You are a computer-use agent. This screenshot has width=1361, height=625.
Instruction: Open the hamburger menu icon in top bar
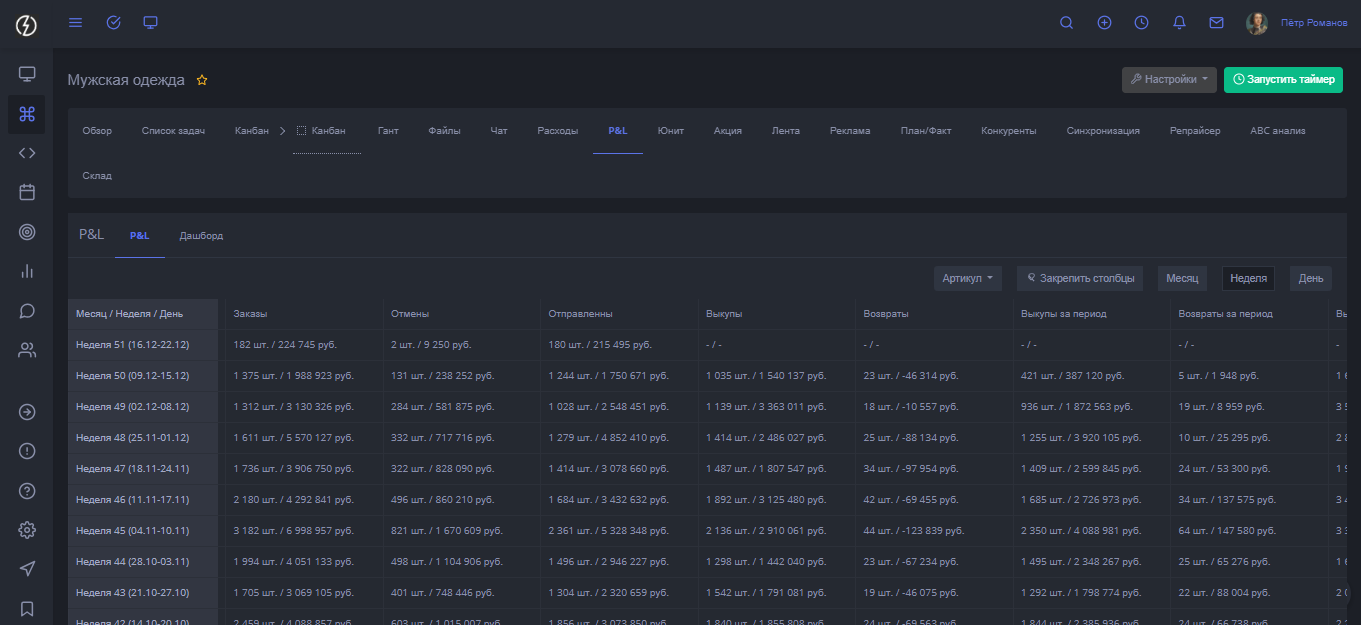(75, 23)
